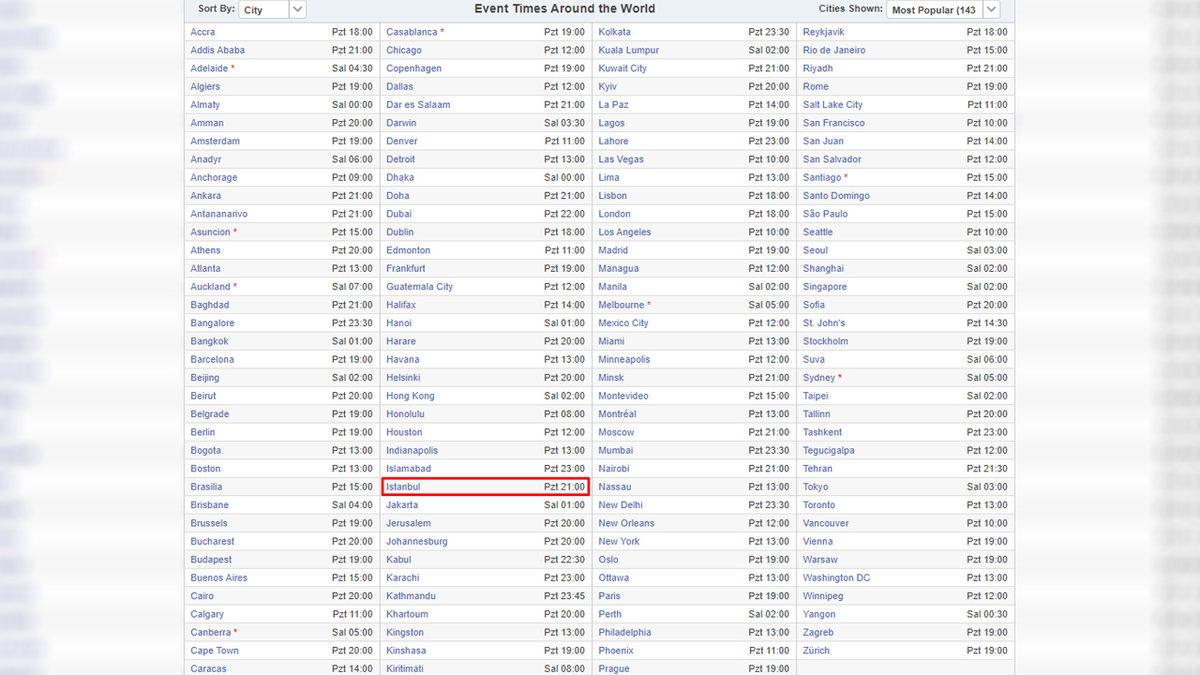1200x675 pixels.
Task: Open the Reykjavik city page
Action: [x=824, y=31]
